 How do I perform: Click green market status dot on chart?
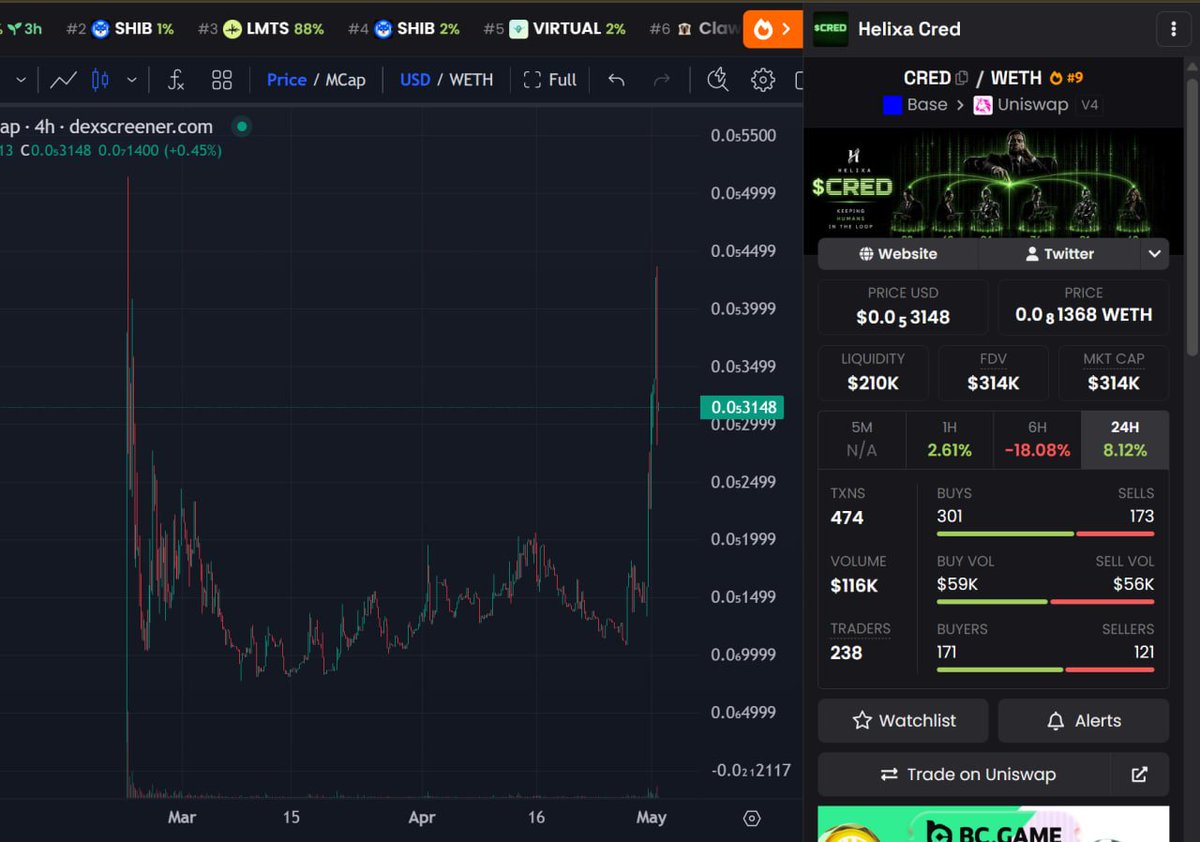241,126
